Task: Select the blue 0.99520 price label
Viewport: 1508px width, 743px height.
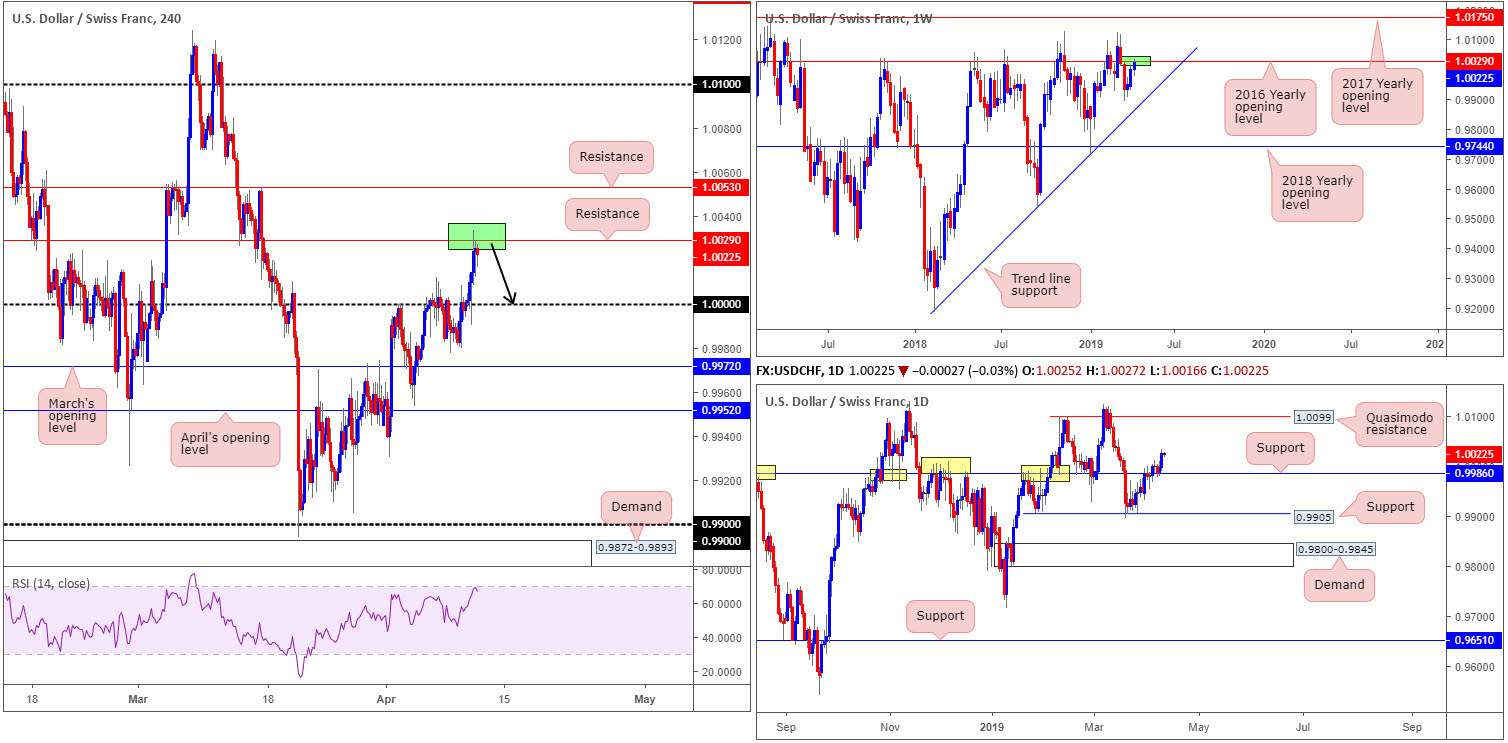Action: 722,410
